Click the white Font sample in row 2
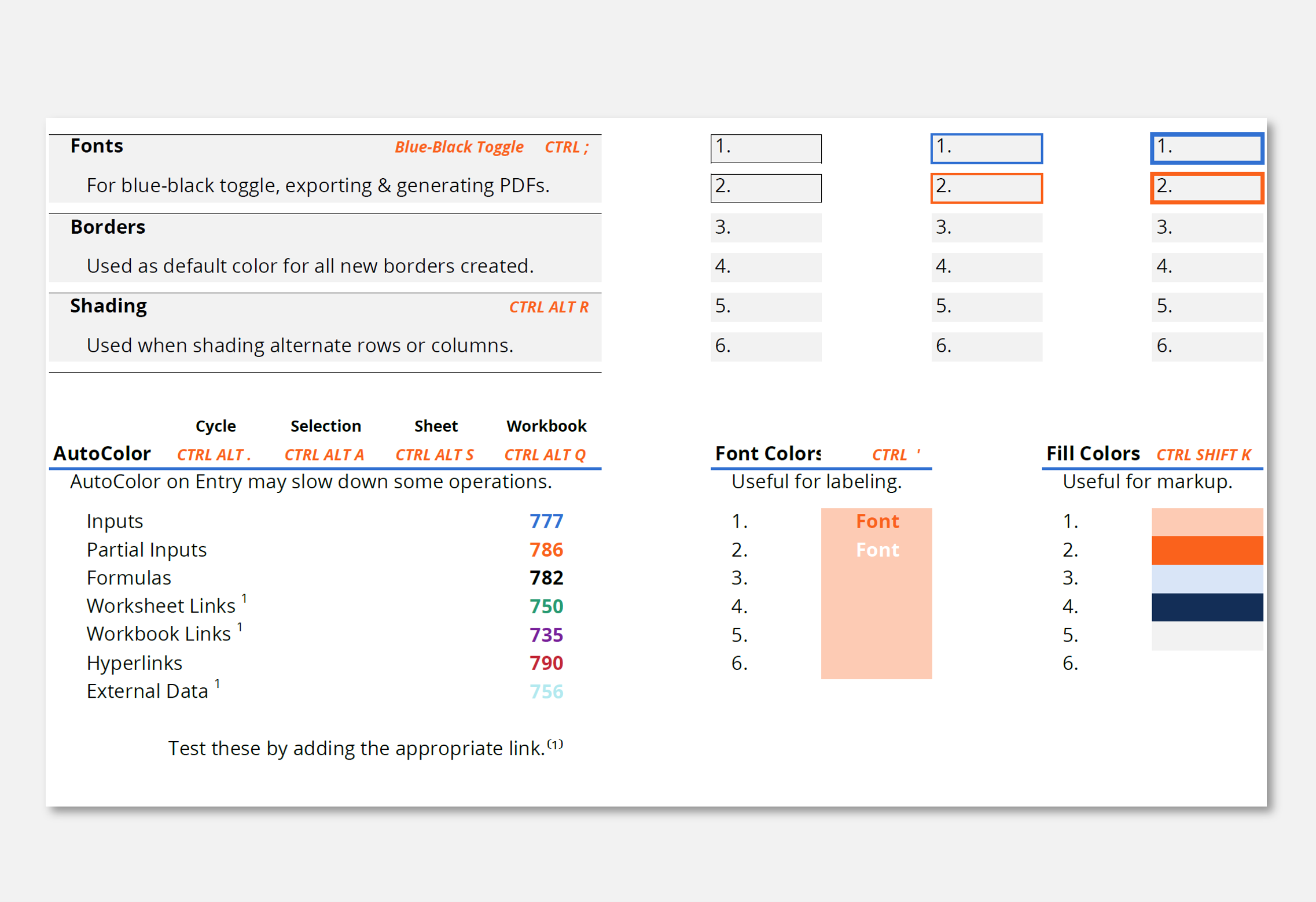Image resolution: width=1316 pixels, height=902 pixels. click(x=877, y=550)
